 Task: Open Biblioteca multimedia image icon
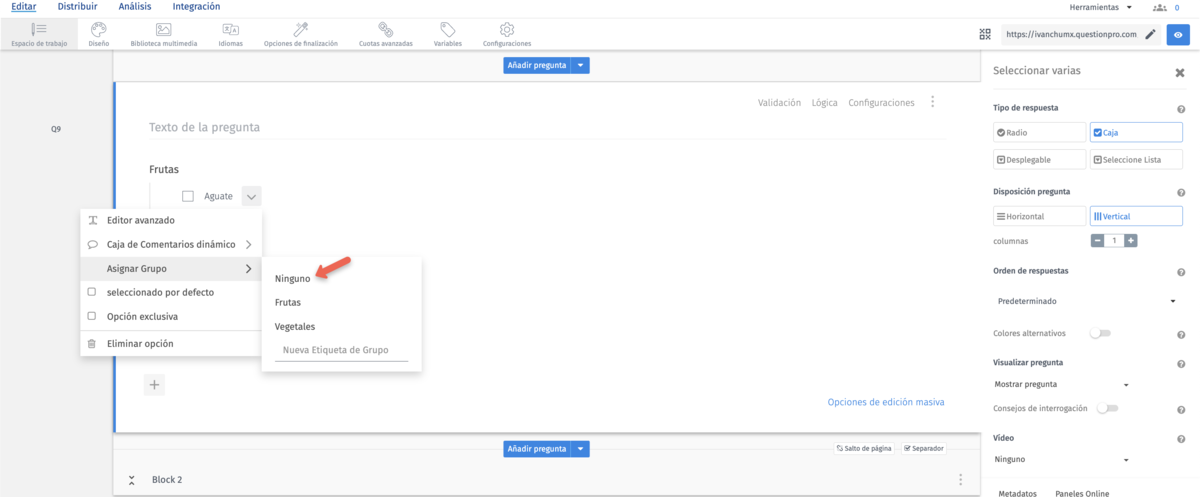[x=163, y=29]
